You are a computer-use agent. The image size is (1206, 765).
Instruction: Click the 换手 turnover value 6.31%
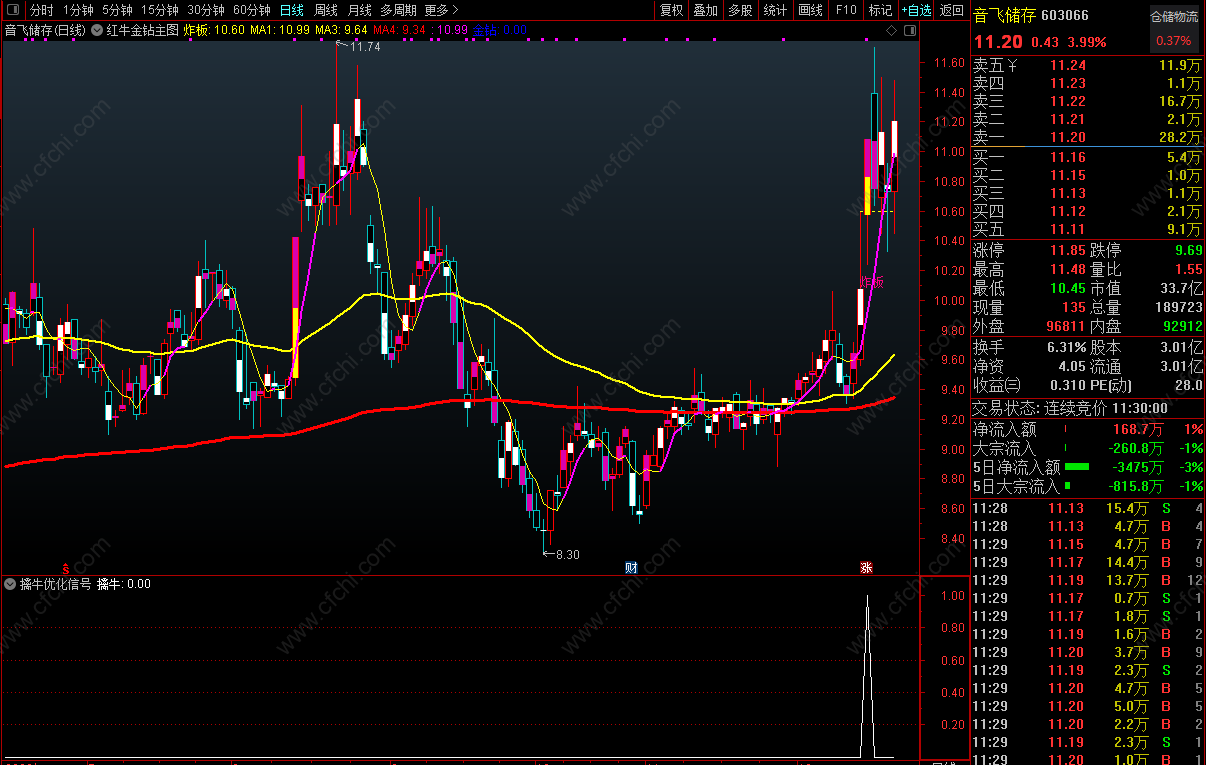pos(1066,348)
